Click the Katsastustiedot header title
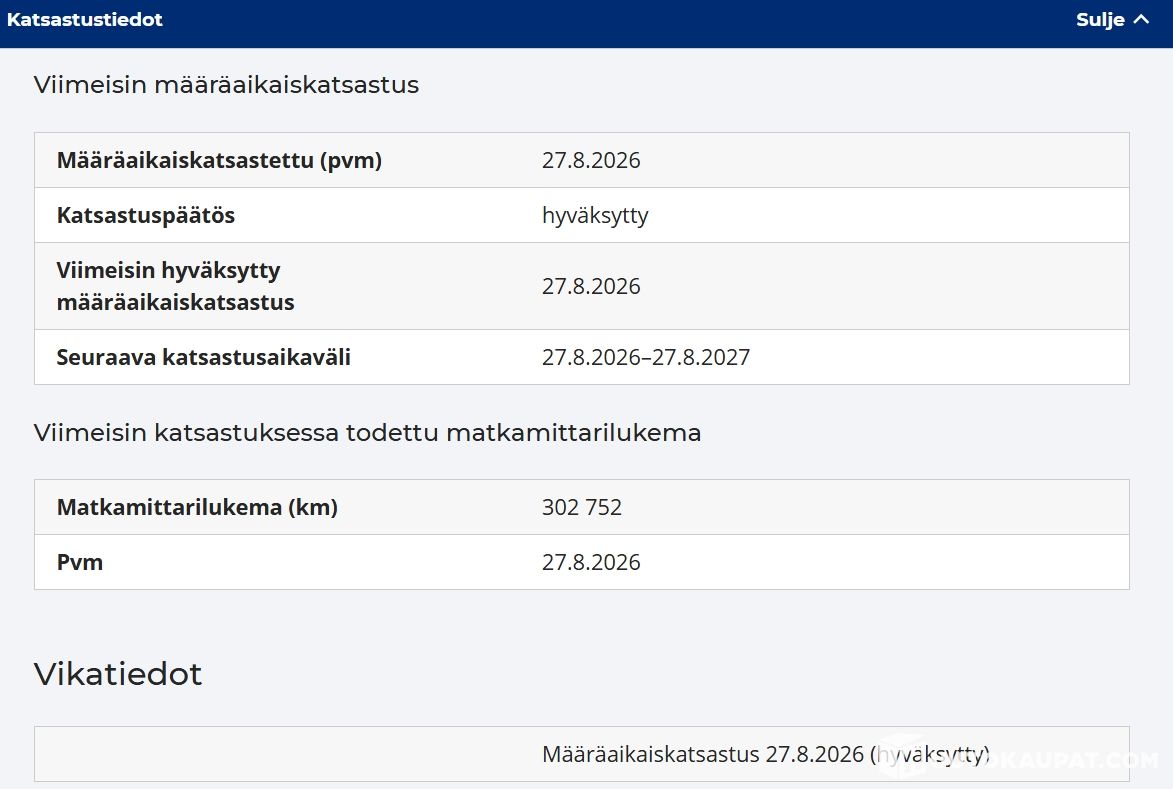 tap(85, 20)
